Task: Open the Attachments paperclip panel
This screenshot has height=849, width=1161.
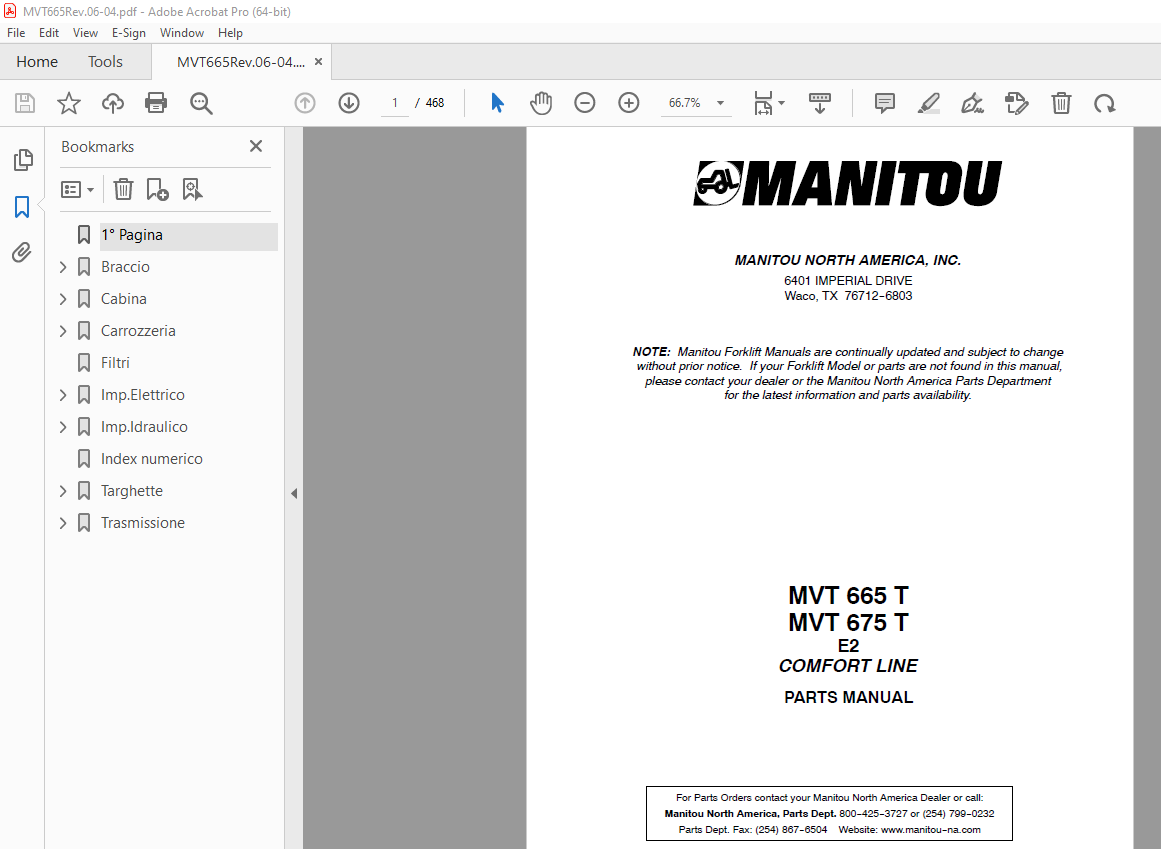Action: click(22, 252)
